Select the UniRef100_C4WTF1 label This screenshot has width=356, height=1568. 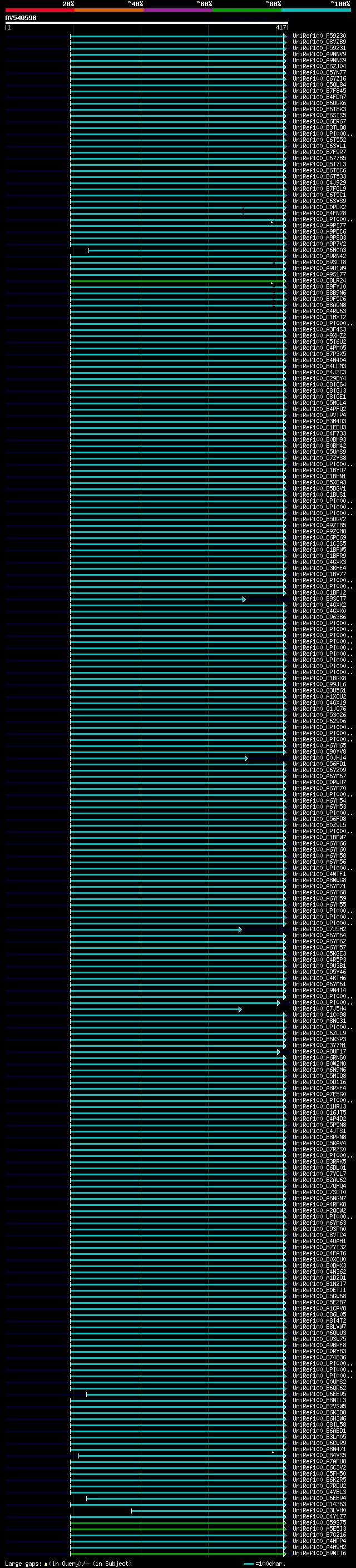point(319,874)
